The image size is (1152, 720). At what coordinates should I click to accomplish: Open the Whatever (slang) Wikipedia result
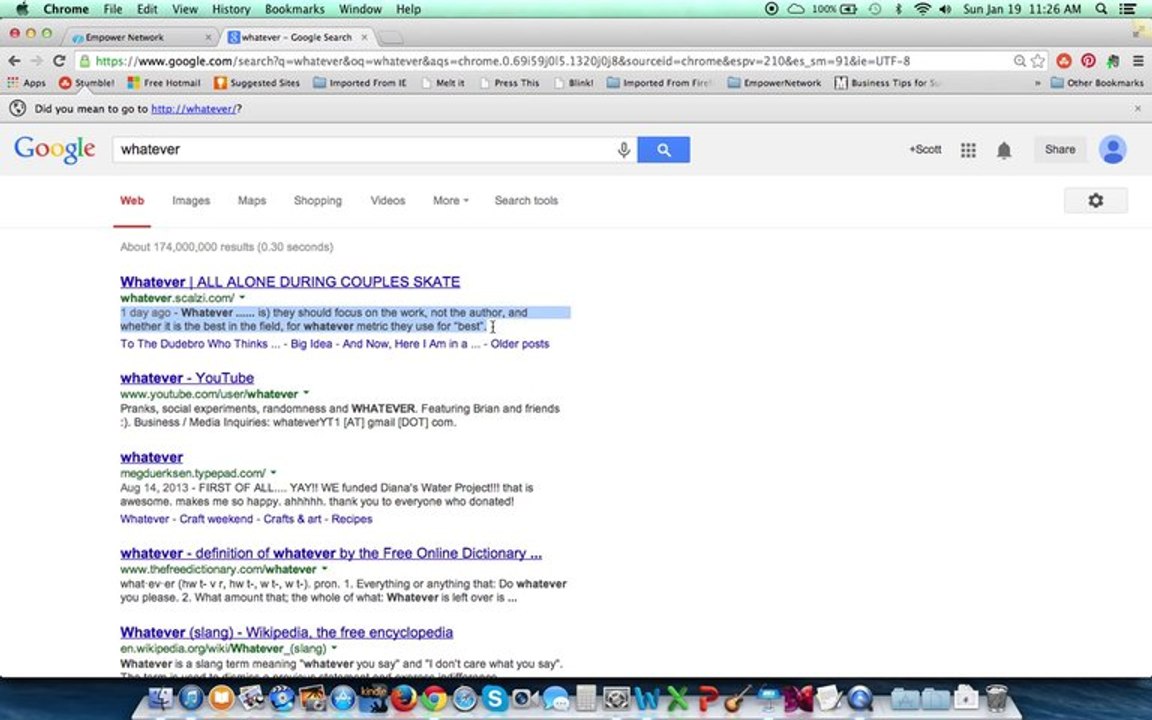click(x=287, y=633)
